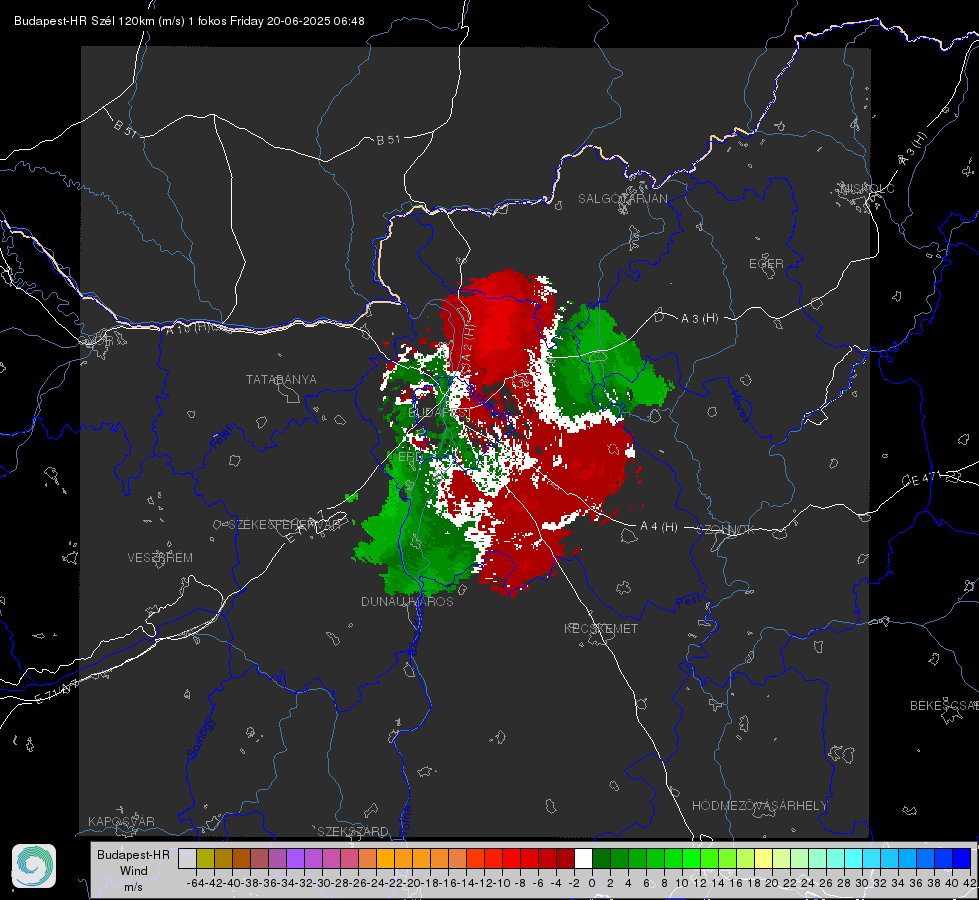979x900 pixels.
Task: Pick the yellow swatch between 18 and 20
Action: 763,858
